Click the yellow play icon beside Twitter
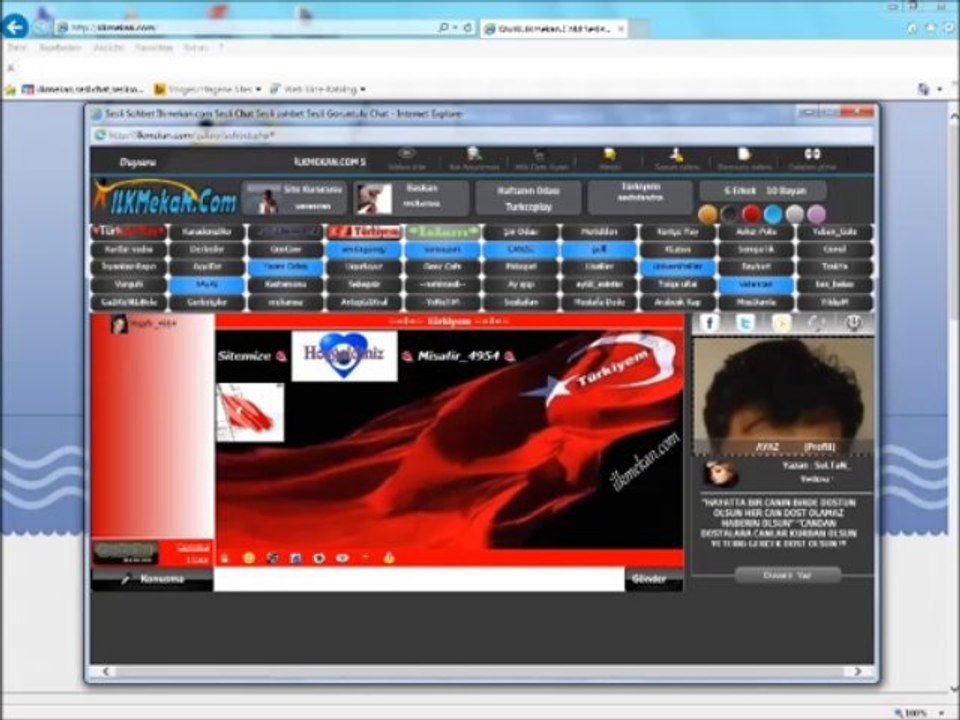The height and width of the screenshot is (720, 960). pyautogui.click(x=782, y=323)
